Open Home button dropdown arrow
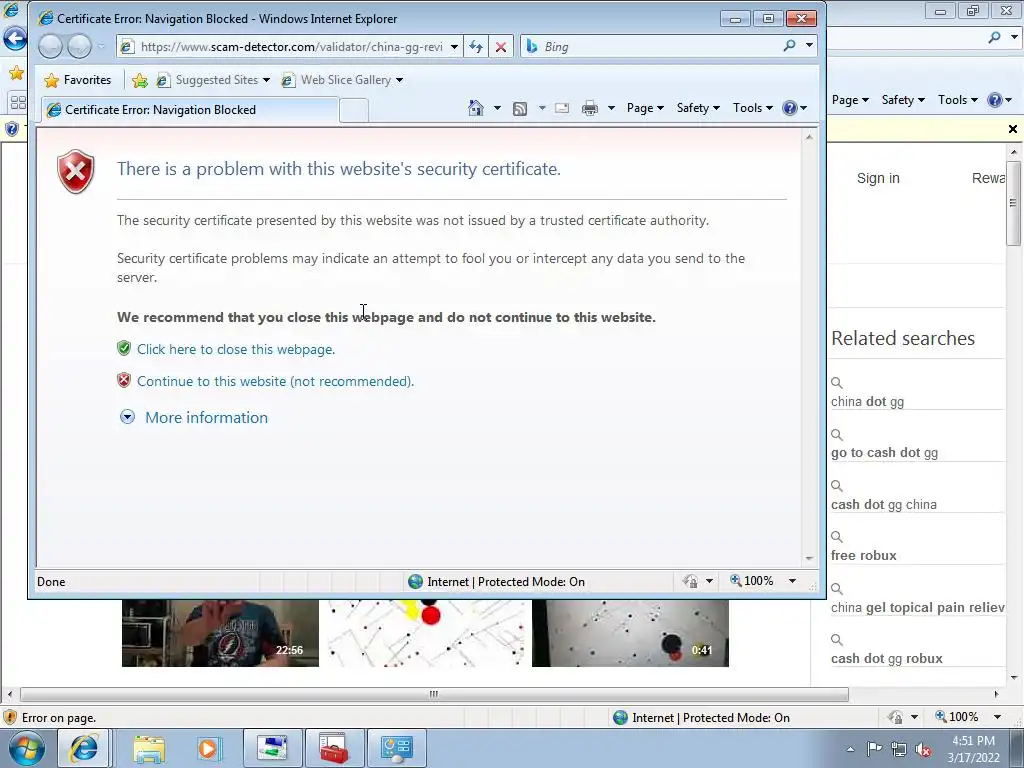1024x768 pixels. click(x=497, y=108)
